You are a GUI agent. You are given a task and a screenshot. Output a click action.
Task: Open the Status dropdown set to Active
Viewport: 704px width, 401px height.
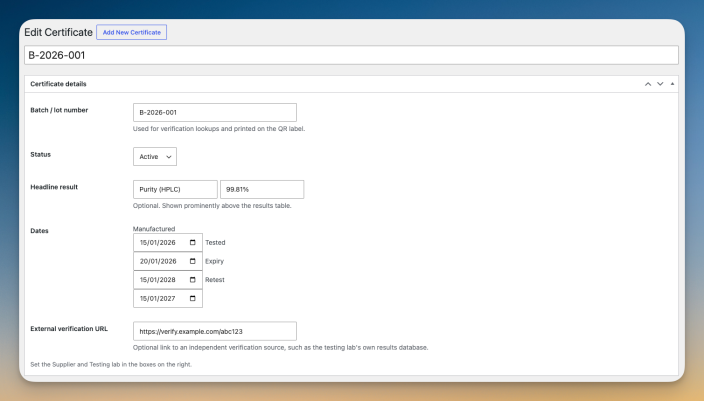[x=155, y=157]
